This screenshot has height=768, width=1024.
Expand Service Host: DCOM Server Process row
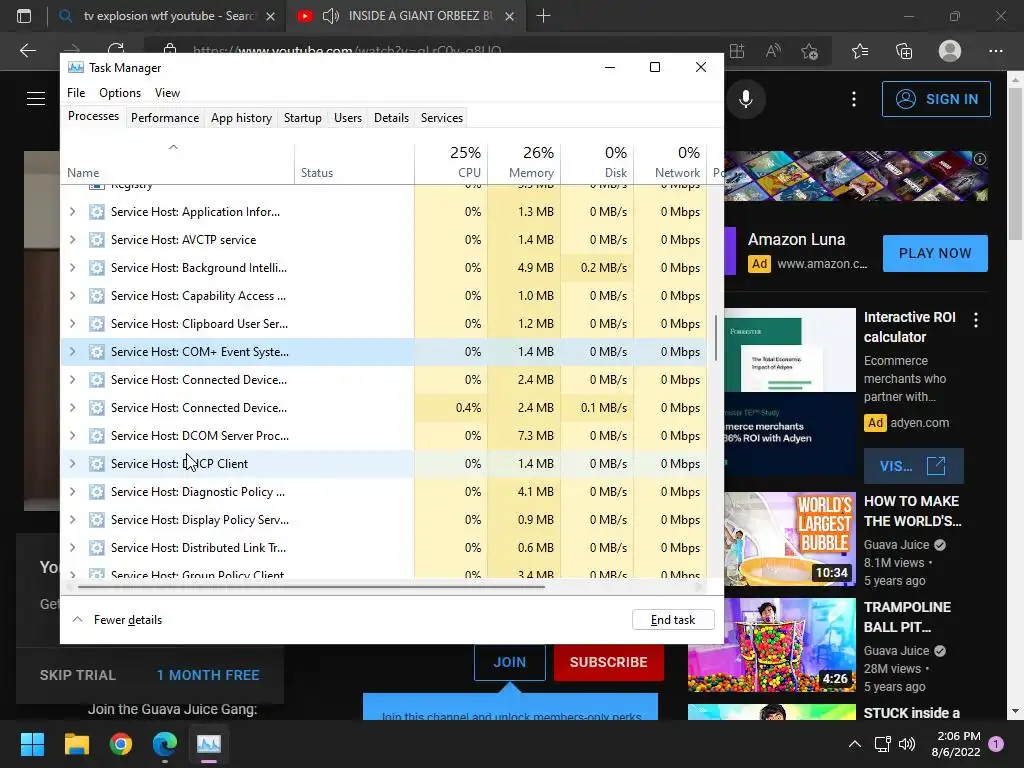[72, 436]
